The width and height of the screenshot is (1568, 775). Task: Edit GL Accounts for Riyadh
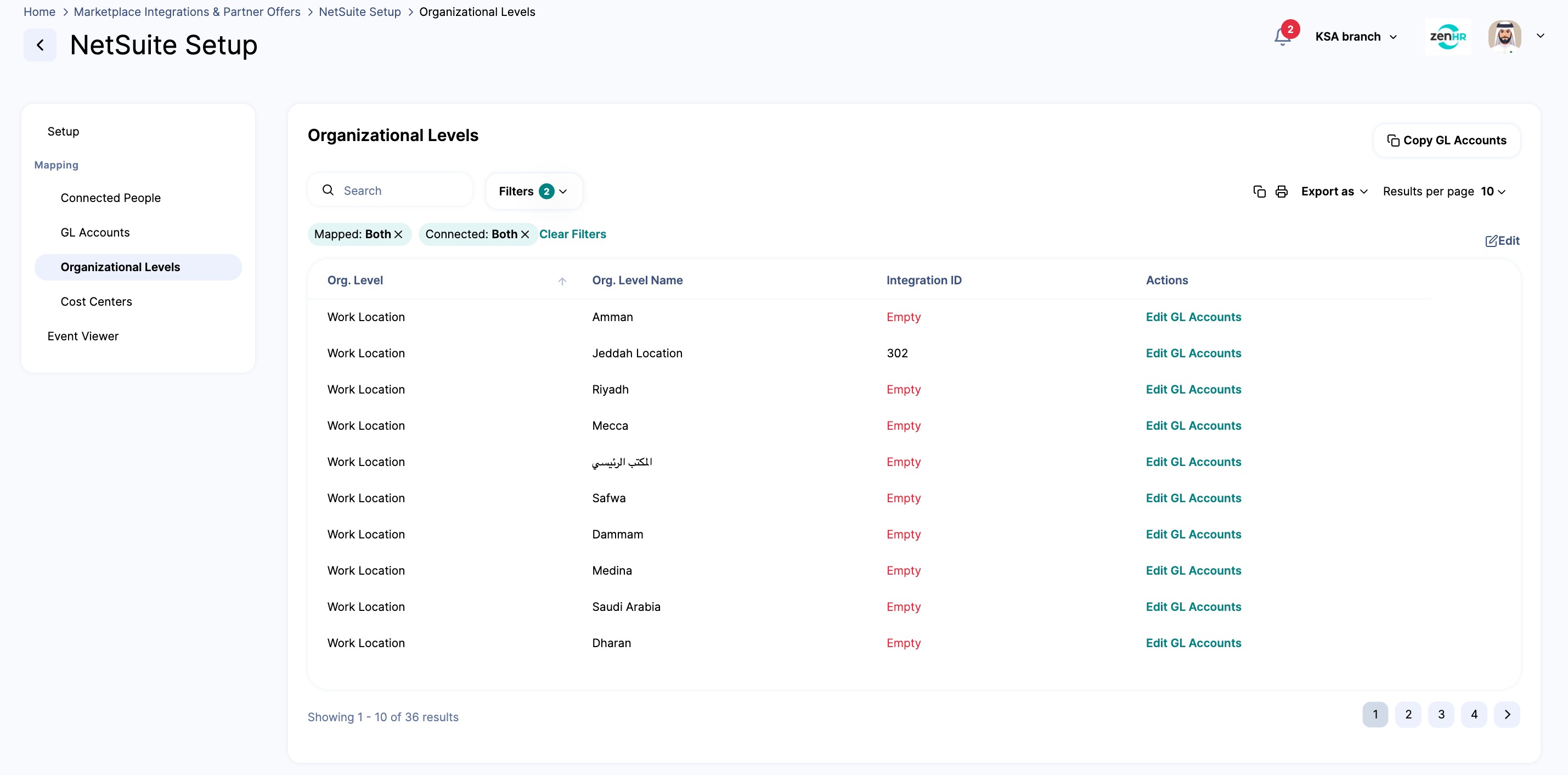[1193, 389]
